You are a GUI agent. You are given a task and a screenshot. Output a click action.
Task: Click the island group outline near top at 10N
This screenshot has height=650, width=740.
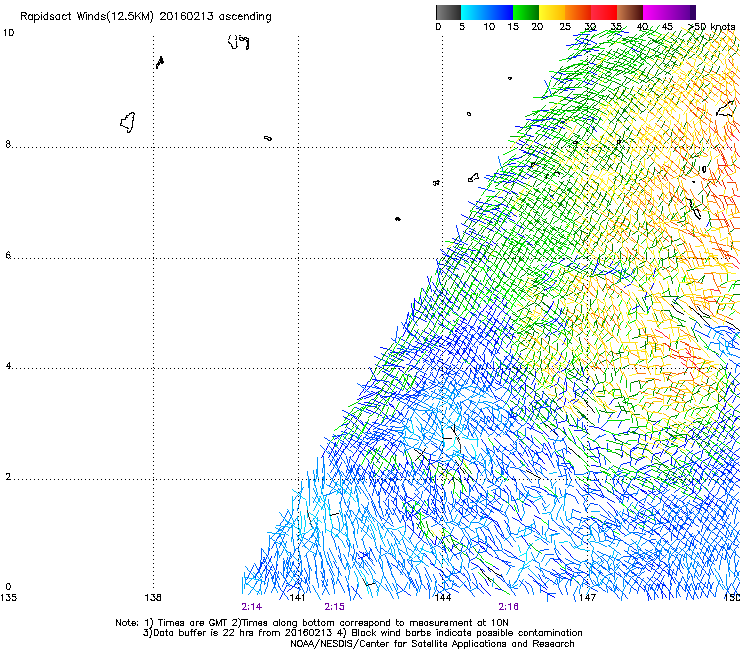pyautogui.click(x=238, y=42)
